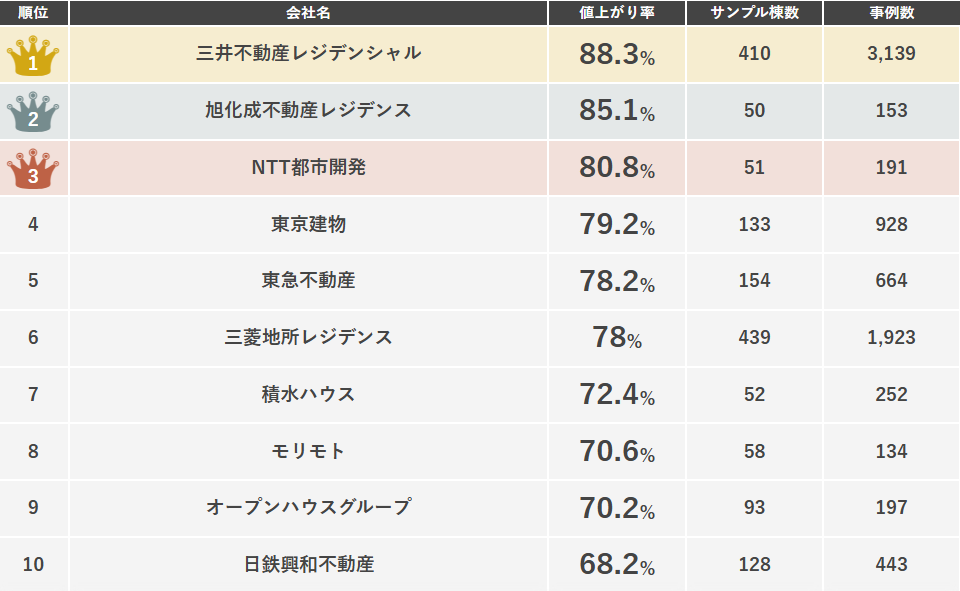960x591 pixels.
Task: Click the サンプル棟数 column header
Action: 754,12
